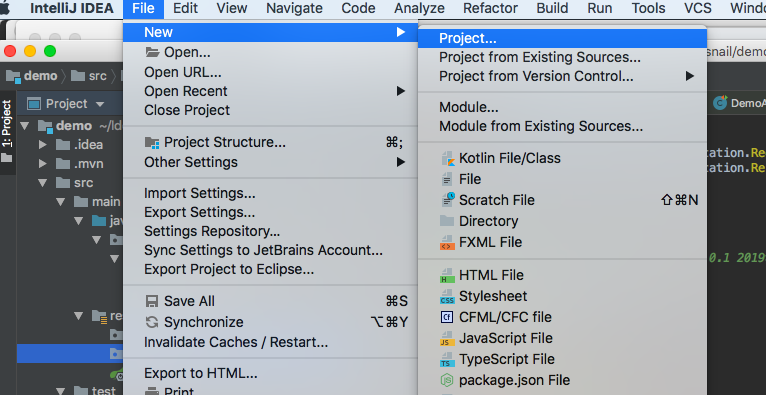Open the Navigate menu
Screen dimensions: 766x395
(x=294, y=8)
